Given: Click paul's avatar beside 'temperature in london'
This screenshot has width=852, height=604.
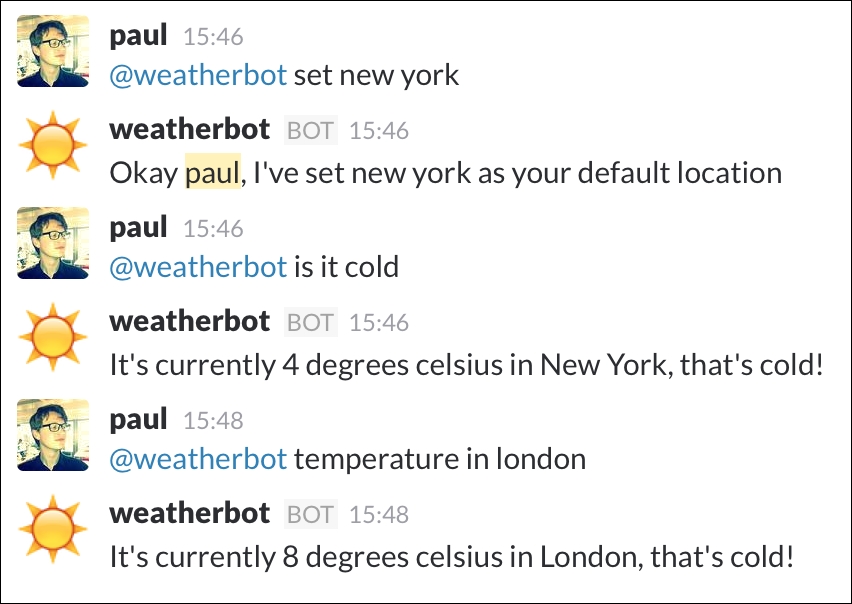Looking at the screenshot, I should (53, 435).
